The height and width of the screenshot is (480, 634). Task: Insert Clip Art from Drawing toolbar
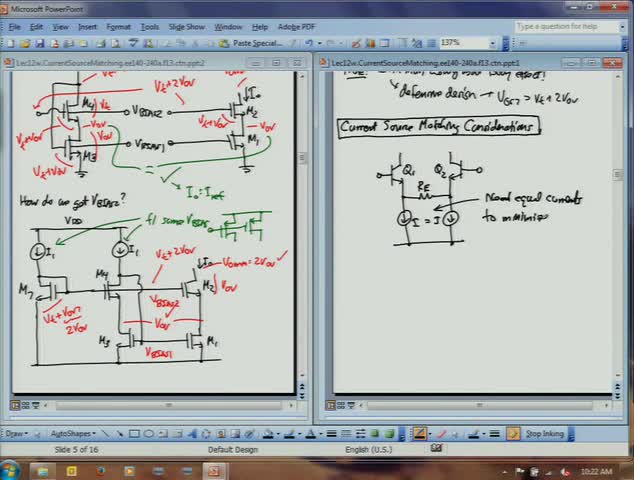(x=221, y=434)
